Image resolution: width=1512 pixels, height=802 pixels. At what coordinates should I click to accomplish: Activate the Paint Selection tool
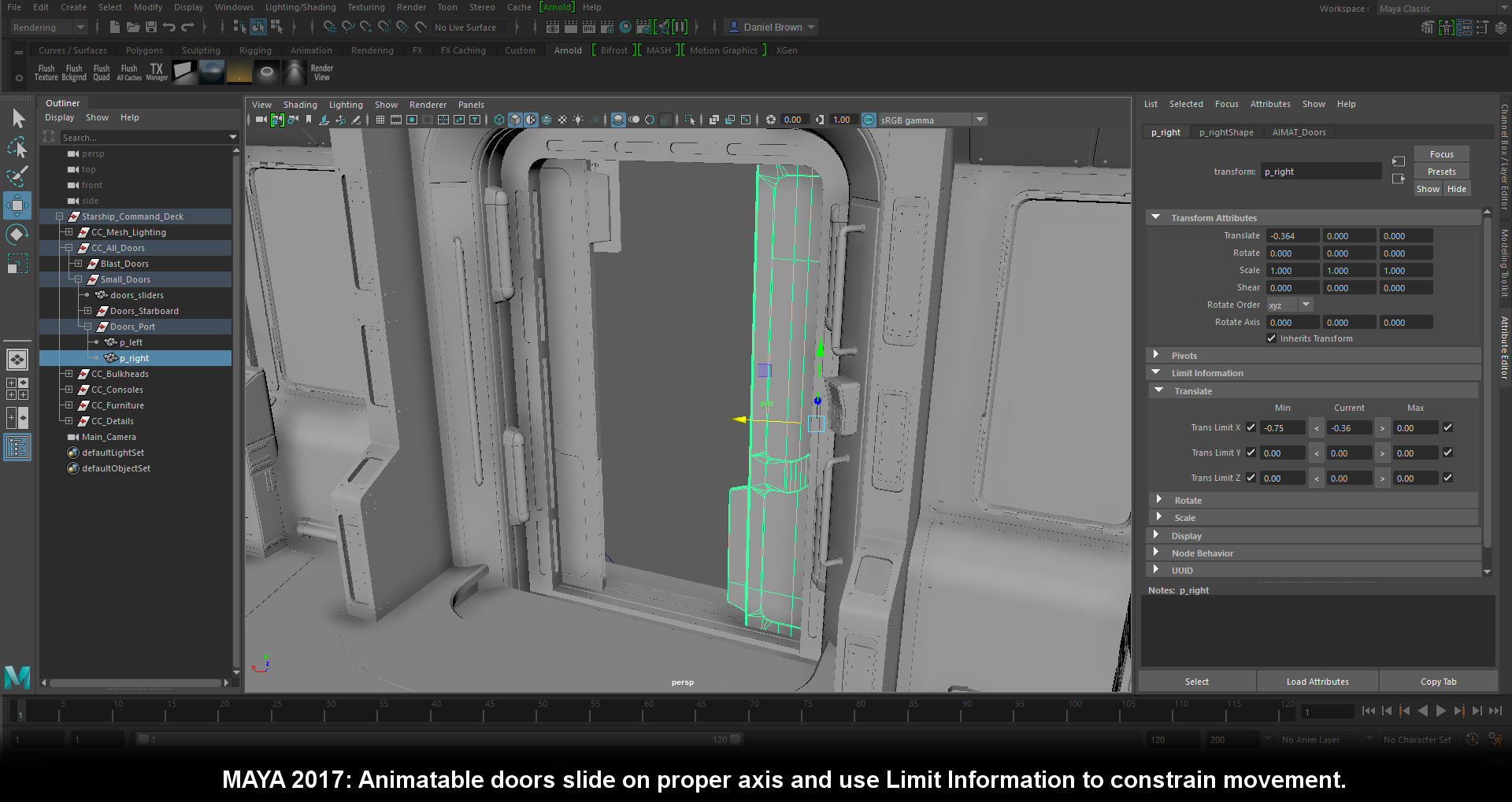(18, 176)
